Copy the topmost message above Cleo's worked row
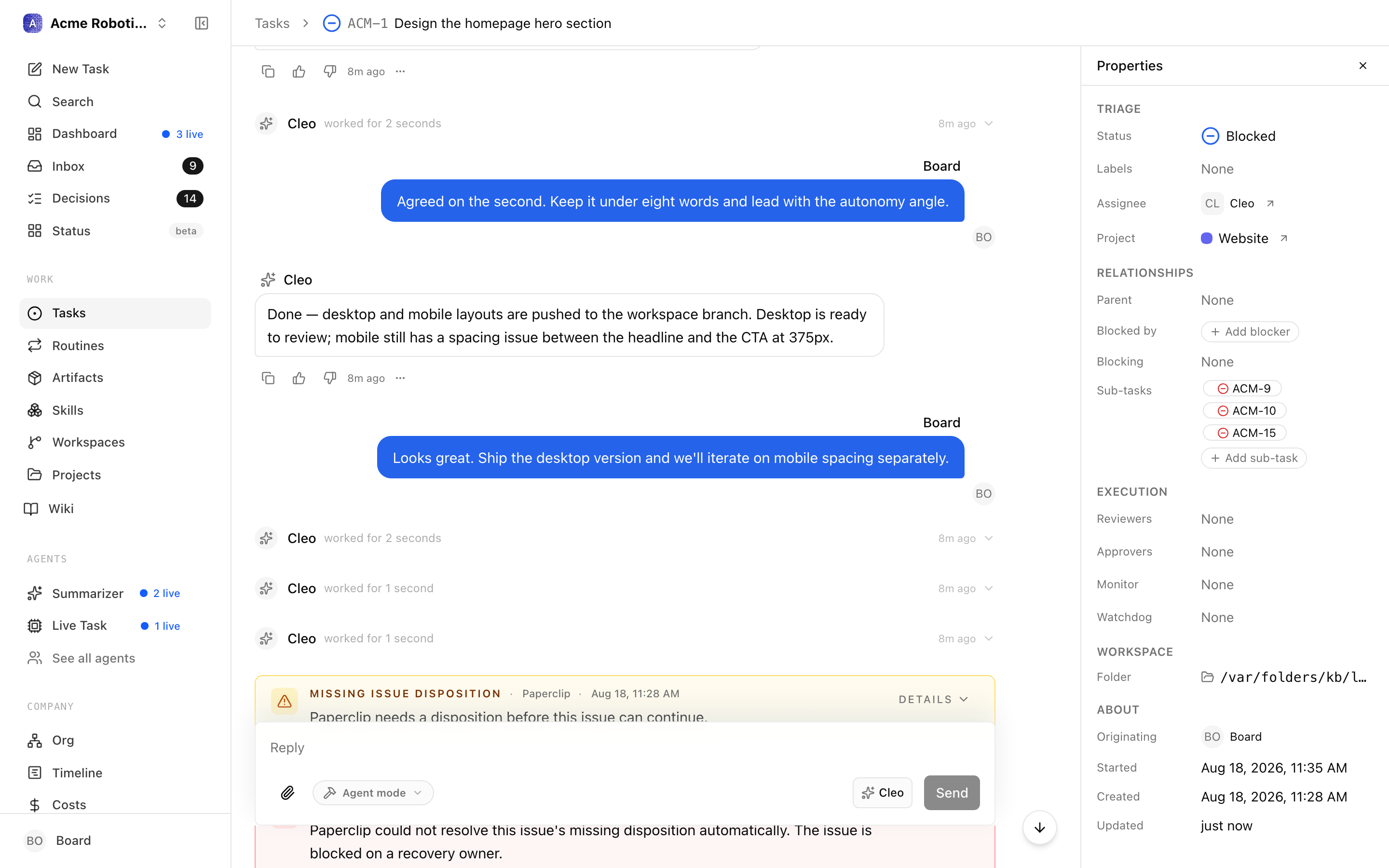 click(268, 72)
